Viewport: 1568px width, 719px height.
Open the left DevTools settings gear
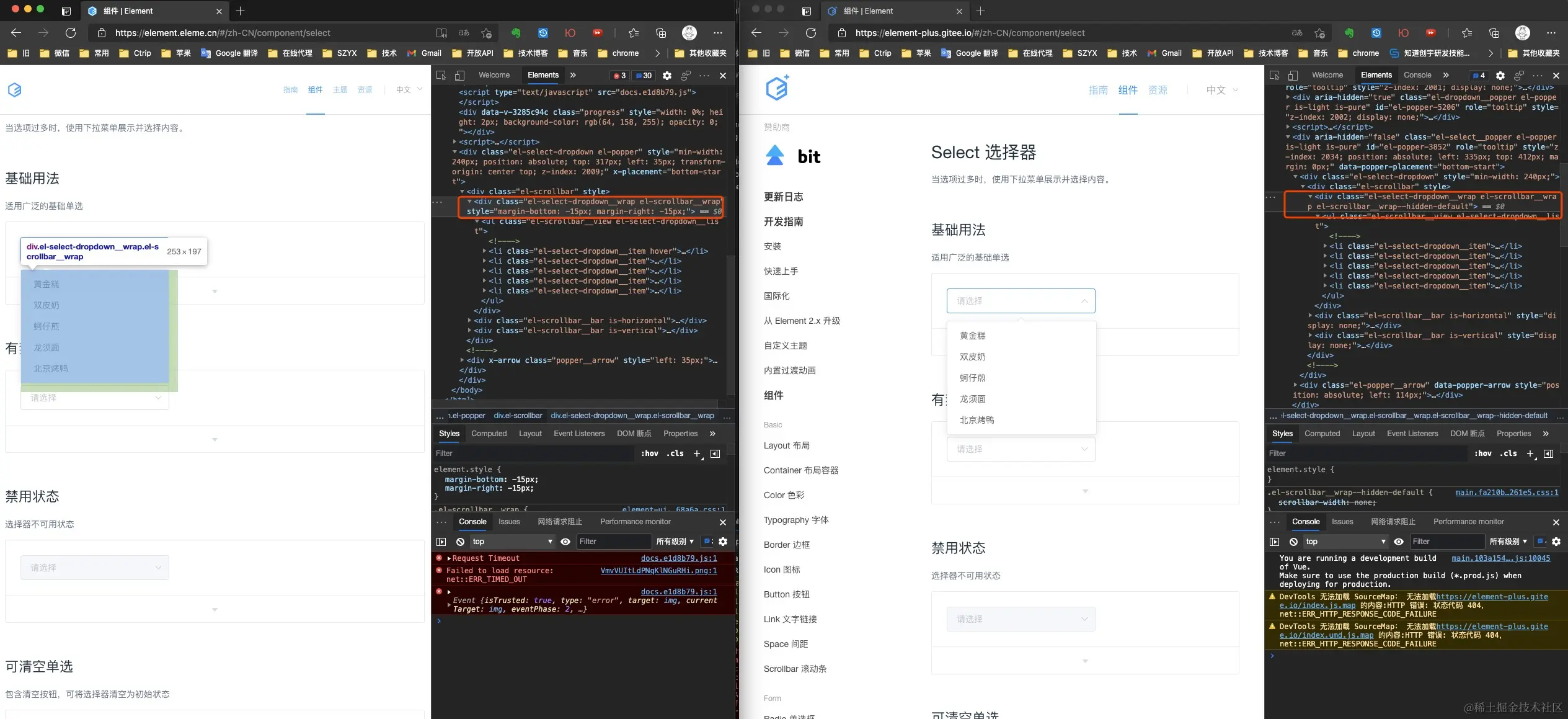667,75
